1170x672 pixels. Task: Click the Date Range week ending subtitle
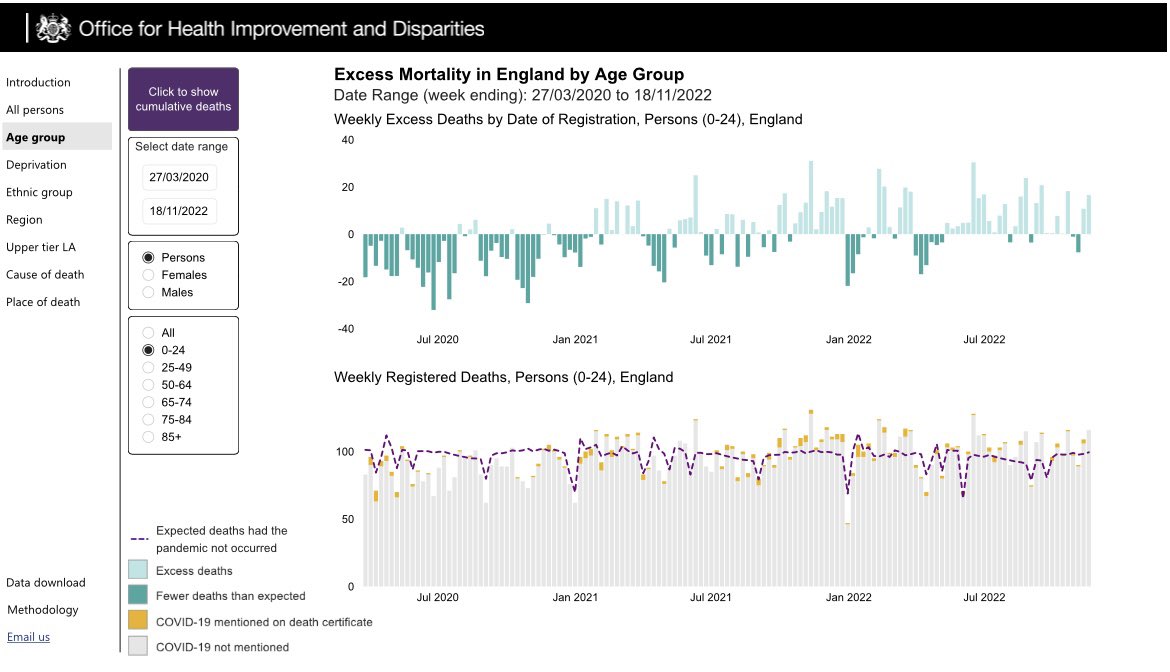click(x=522, y=95)
